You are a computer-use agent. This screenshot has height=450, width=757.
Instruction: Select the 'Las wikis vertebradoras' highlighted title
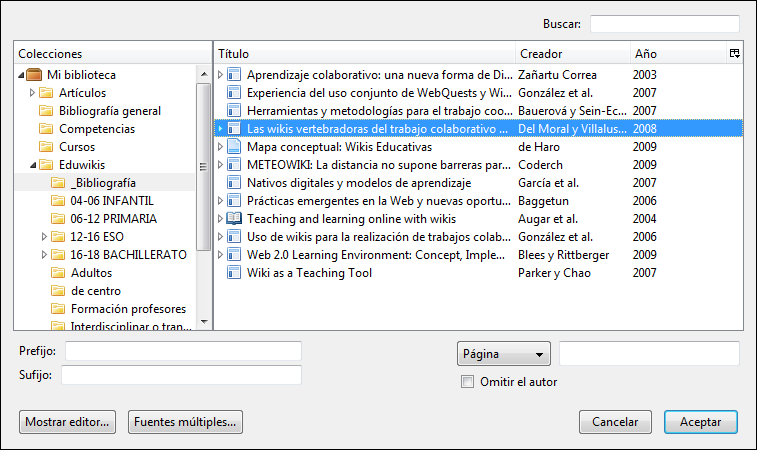[378, 129]
